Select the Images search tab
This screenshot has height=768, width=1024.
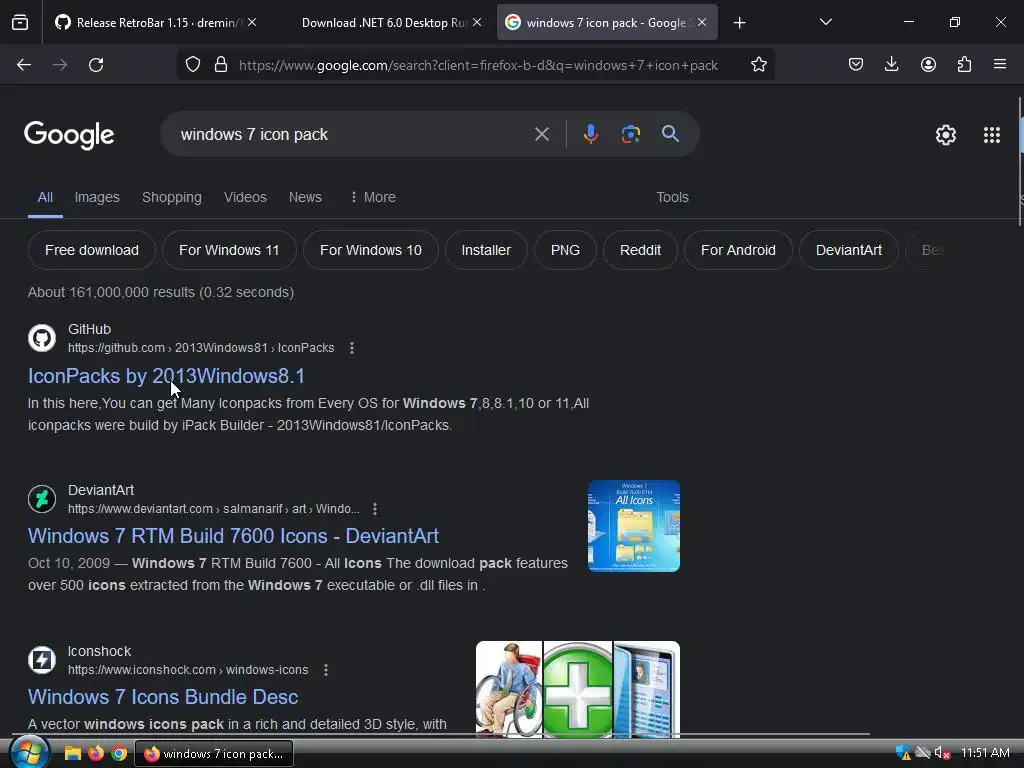tap(97, 197)
